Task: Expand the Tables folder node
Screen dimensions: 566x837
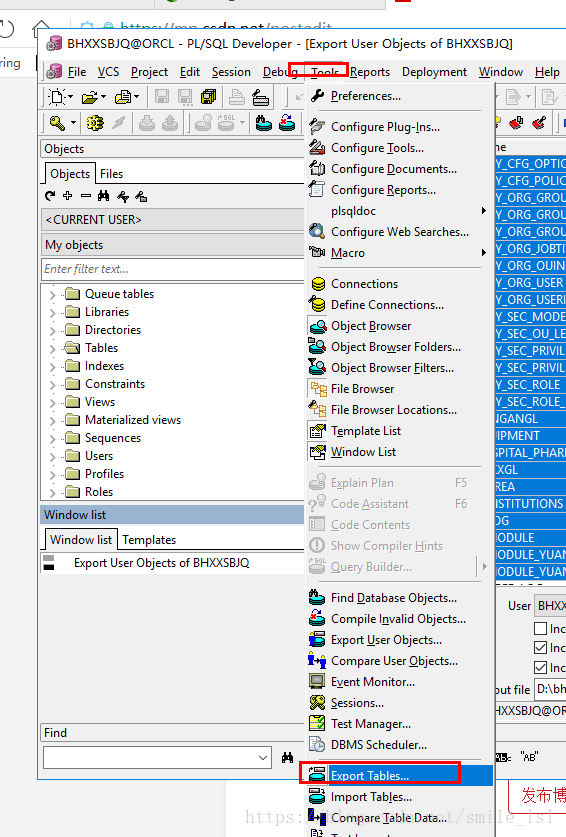Action: click(52, 349)
